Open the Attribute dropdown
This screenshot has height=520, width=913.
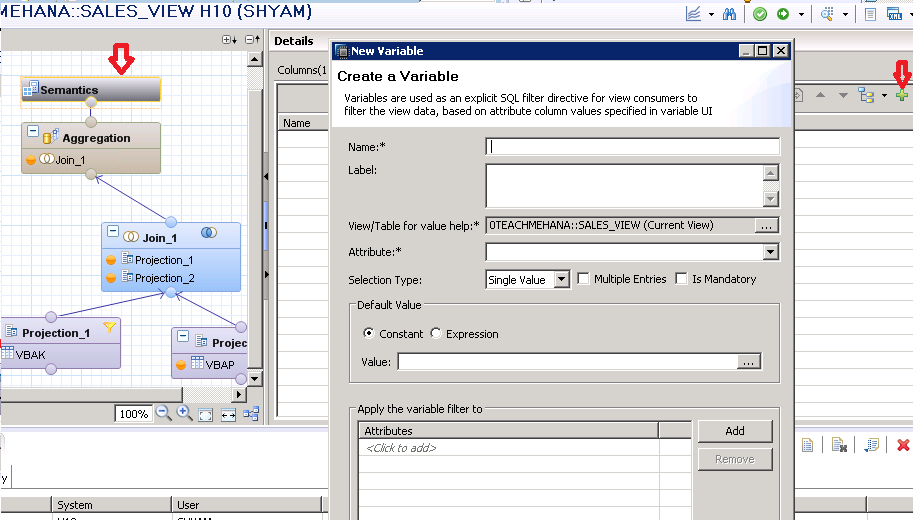click(770, 252)
